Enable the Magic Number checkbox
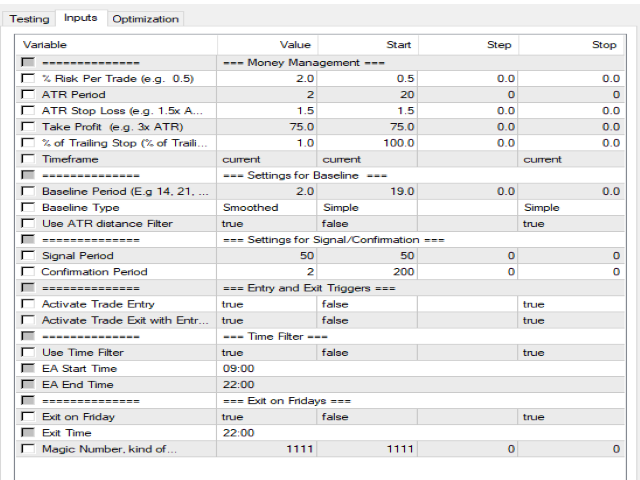Viewport: 640px width, 480px height. pos(28,449)
